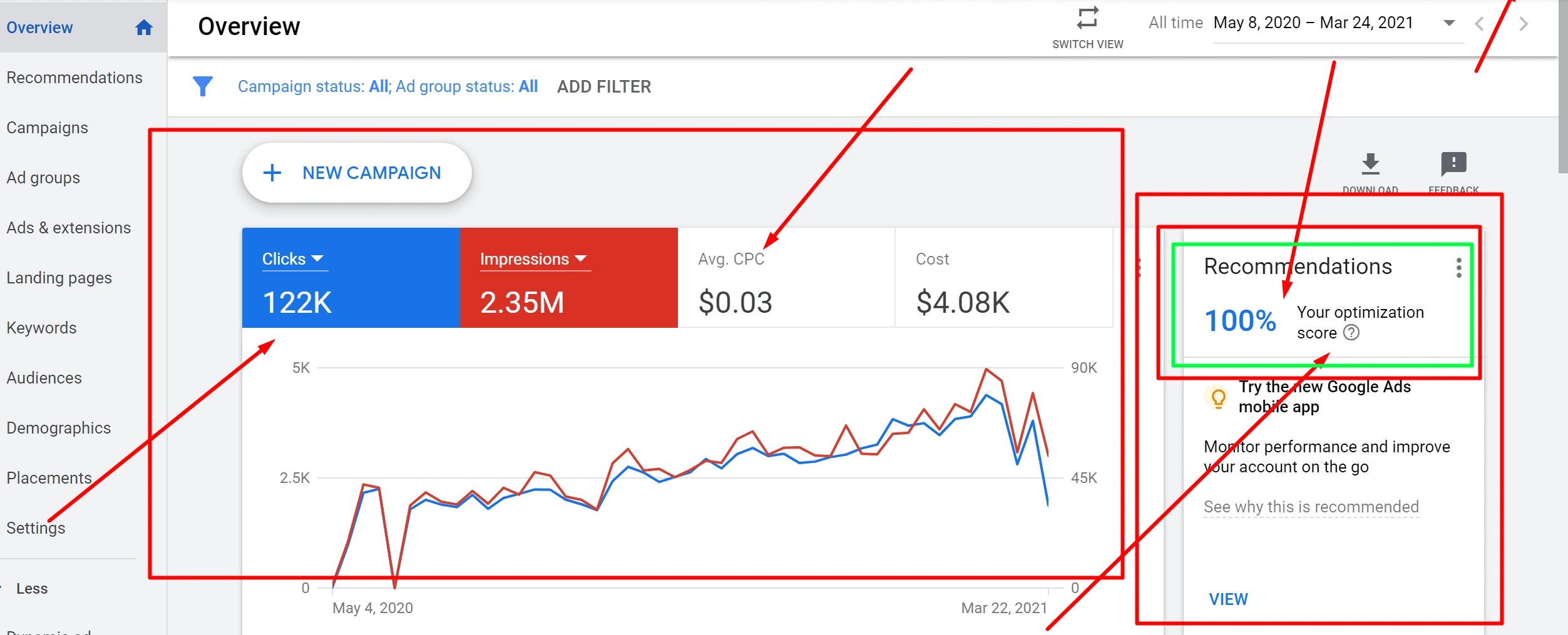Viewport: 1568px width, 635px height.
Task: Click the Feedback icon
Action: (x=1453, y=164)
